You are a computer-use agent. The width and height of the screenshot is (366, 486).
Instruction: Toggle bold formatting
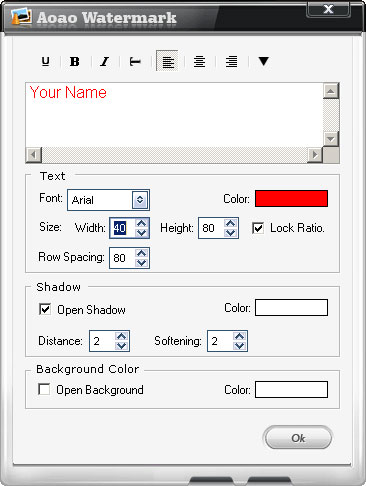click(74, 62)
